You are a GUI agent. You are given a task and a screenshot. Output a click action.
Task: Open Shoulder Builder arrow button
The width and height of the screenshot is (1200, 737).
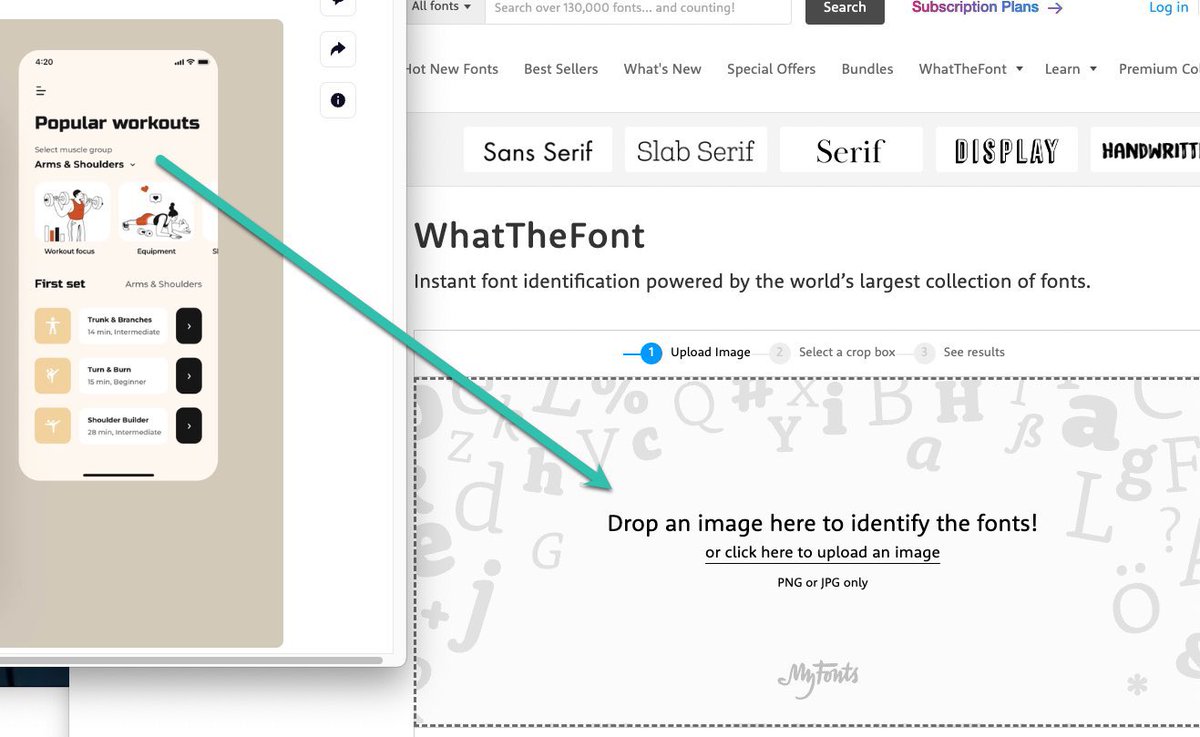(189, 425)
